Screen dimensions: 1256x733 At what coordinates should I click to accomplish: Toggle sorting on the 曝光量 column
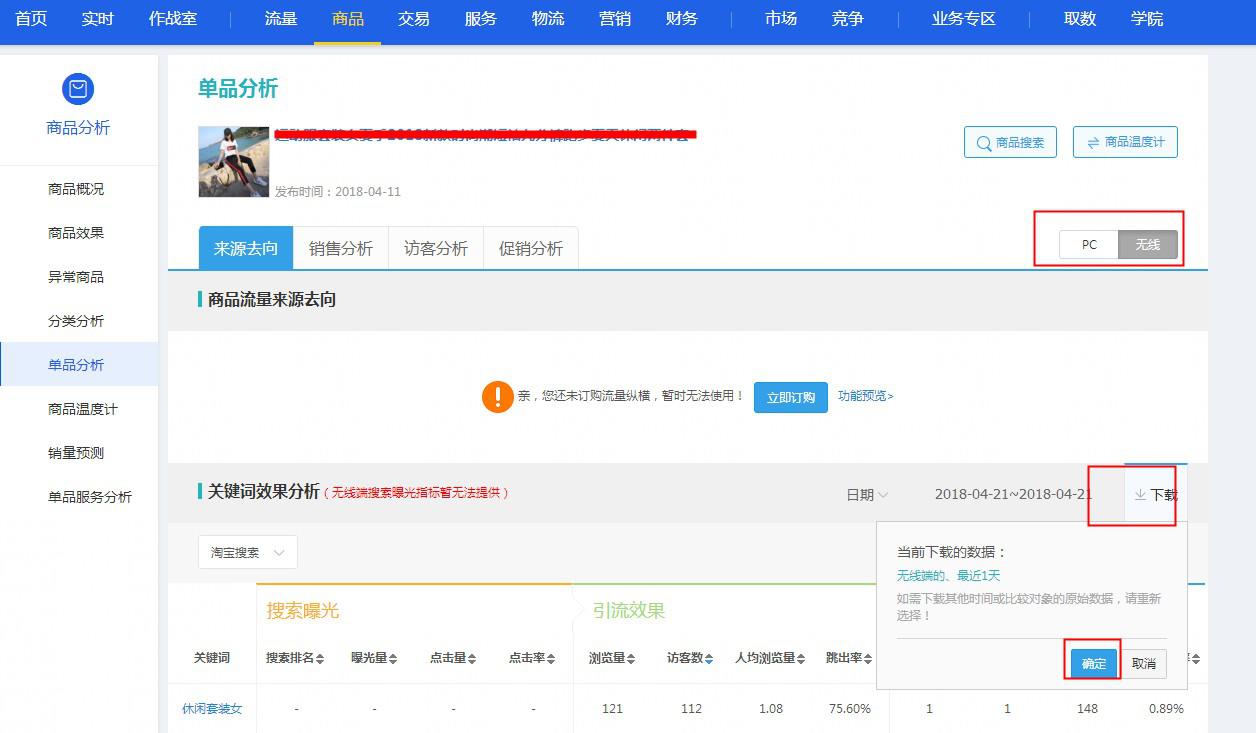(x=394, y=657)
